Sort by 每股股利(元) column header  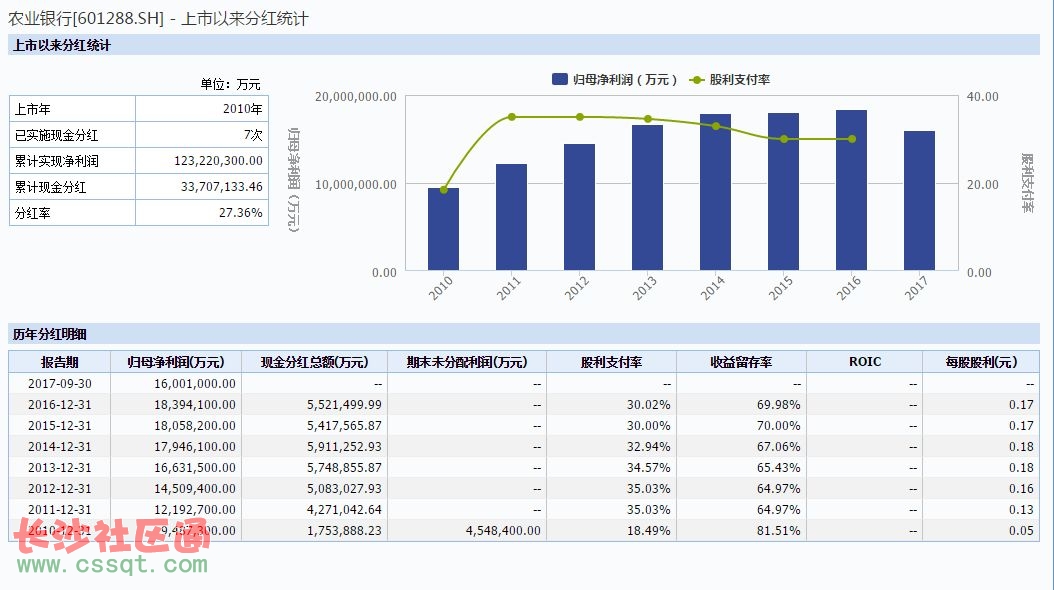click(x=981, y=362)
